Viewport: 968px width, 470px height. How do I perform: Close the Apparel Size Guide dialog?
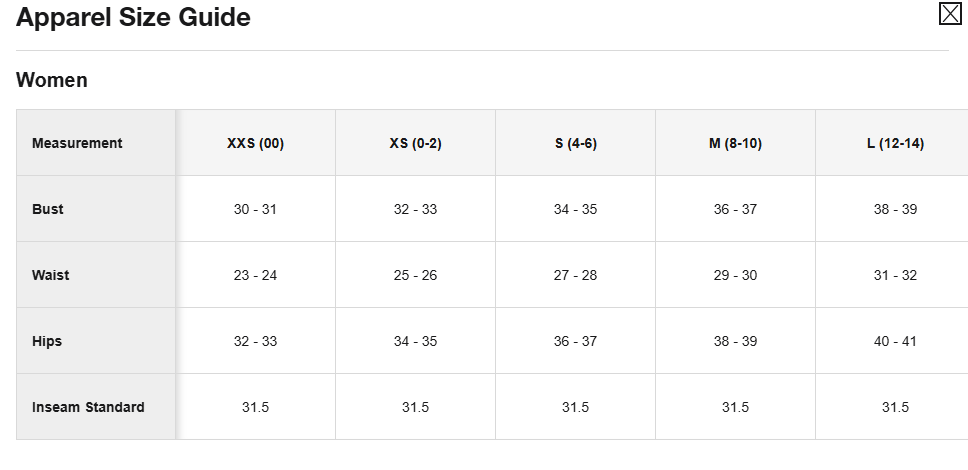(x=949, y=14)
